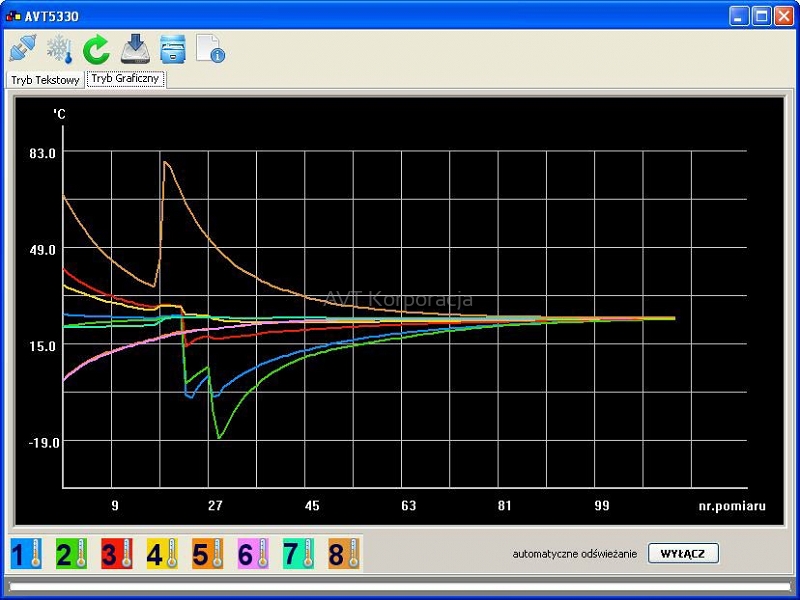Open the blue archive drawer icon
Image resolution: width=800 pixels, height=600 pixels.
tap(173, 49)
